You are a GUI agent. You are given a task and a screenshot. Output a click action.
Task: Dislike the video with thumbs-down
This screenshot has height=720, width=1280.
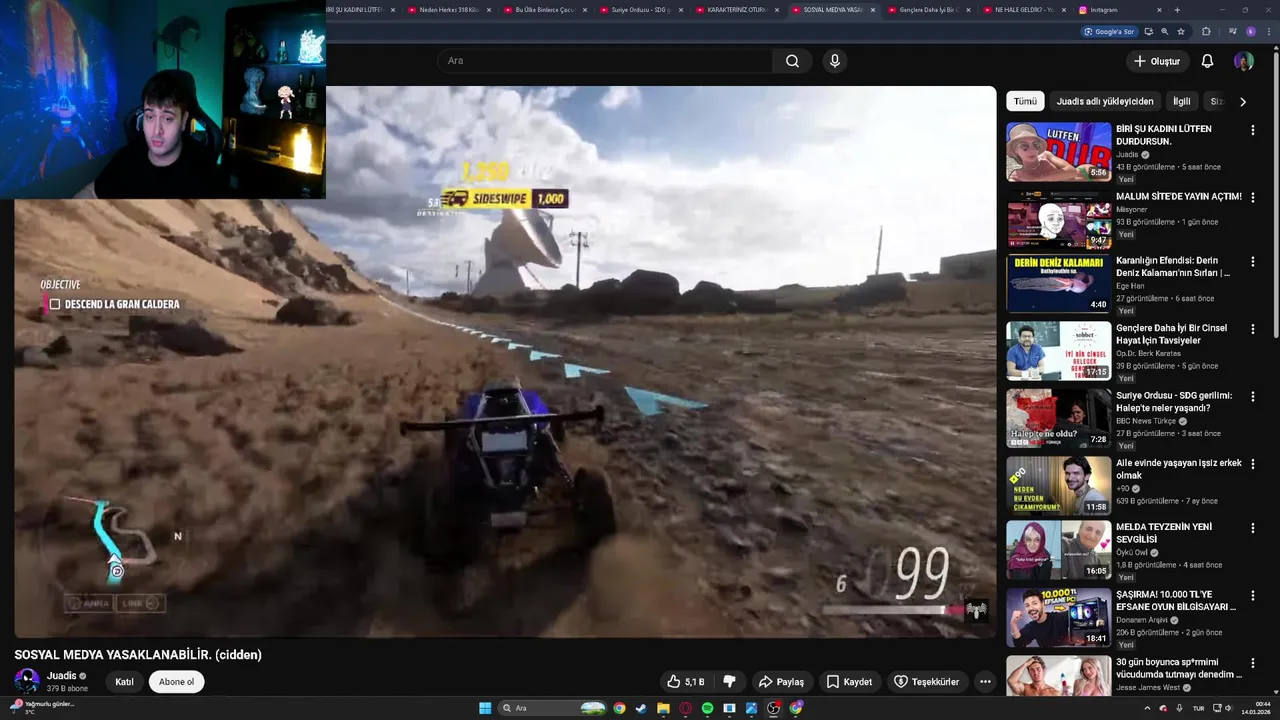[729, 682]
